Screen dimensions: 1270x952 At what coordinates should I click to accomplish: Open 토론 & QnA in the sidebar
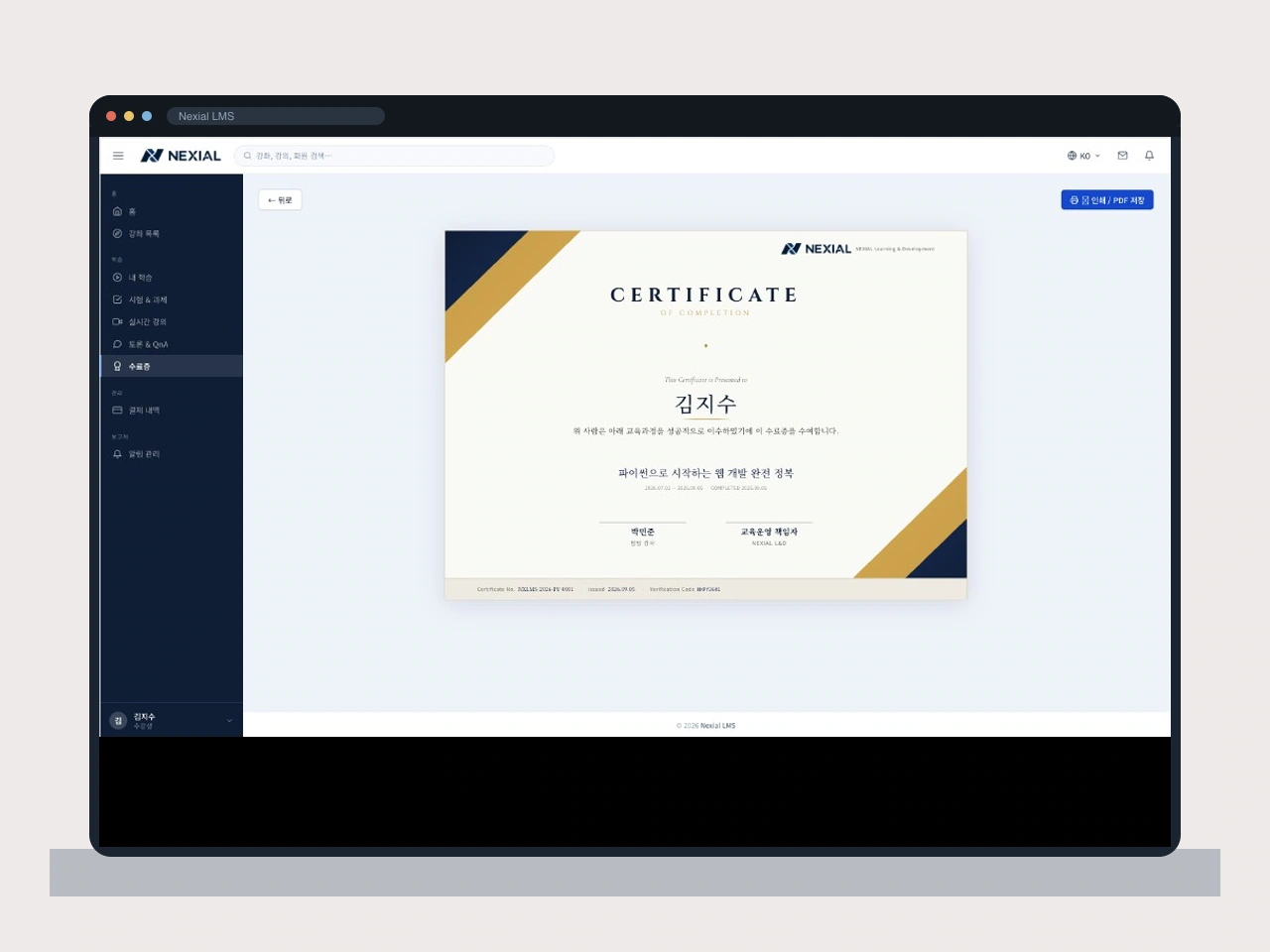(x=172, y=344)
